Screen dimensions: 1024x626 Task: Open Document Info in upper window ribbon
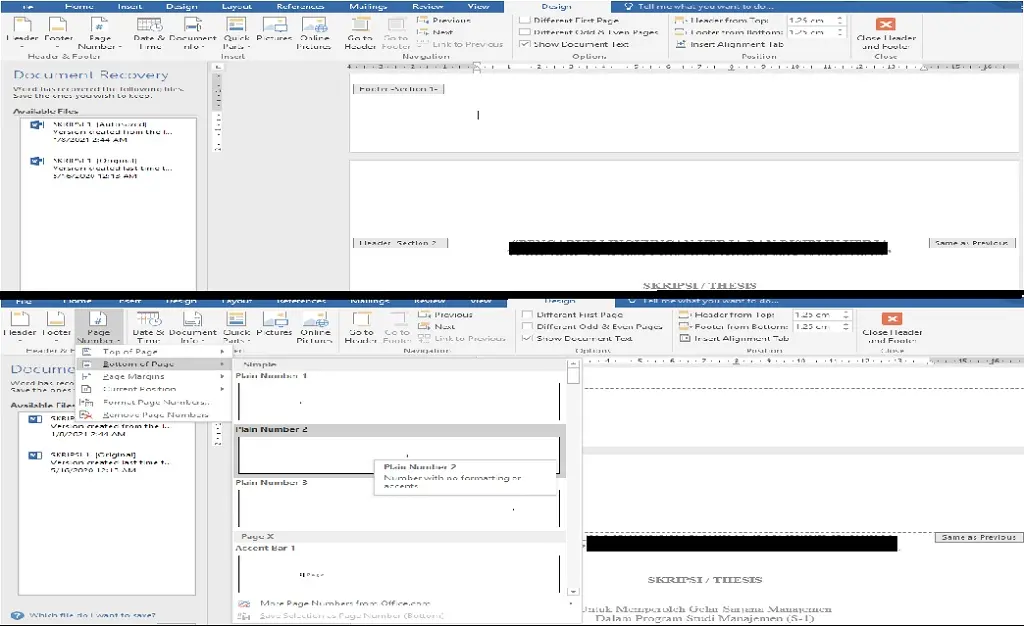click(193, 33)
